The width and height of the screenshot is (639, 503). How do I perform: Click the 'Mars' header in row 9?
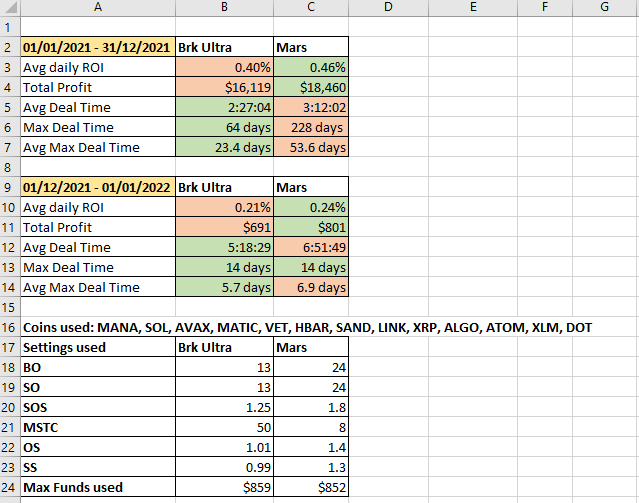(x=311, y=187)
